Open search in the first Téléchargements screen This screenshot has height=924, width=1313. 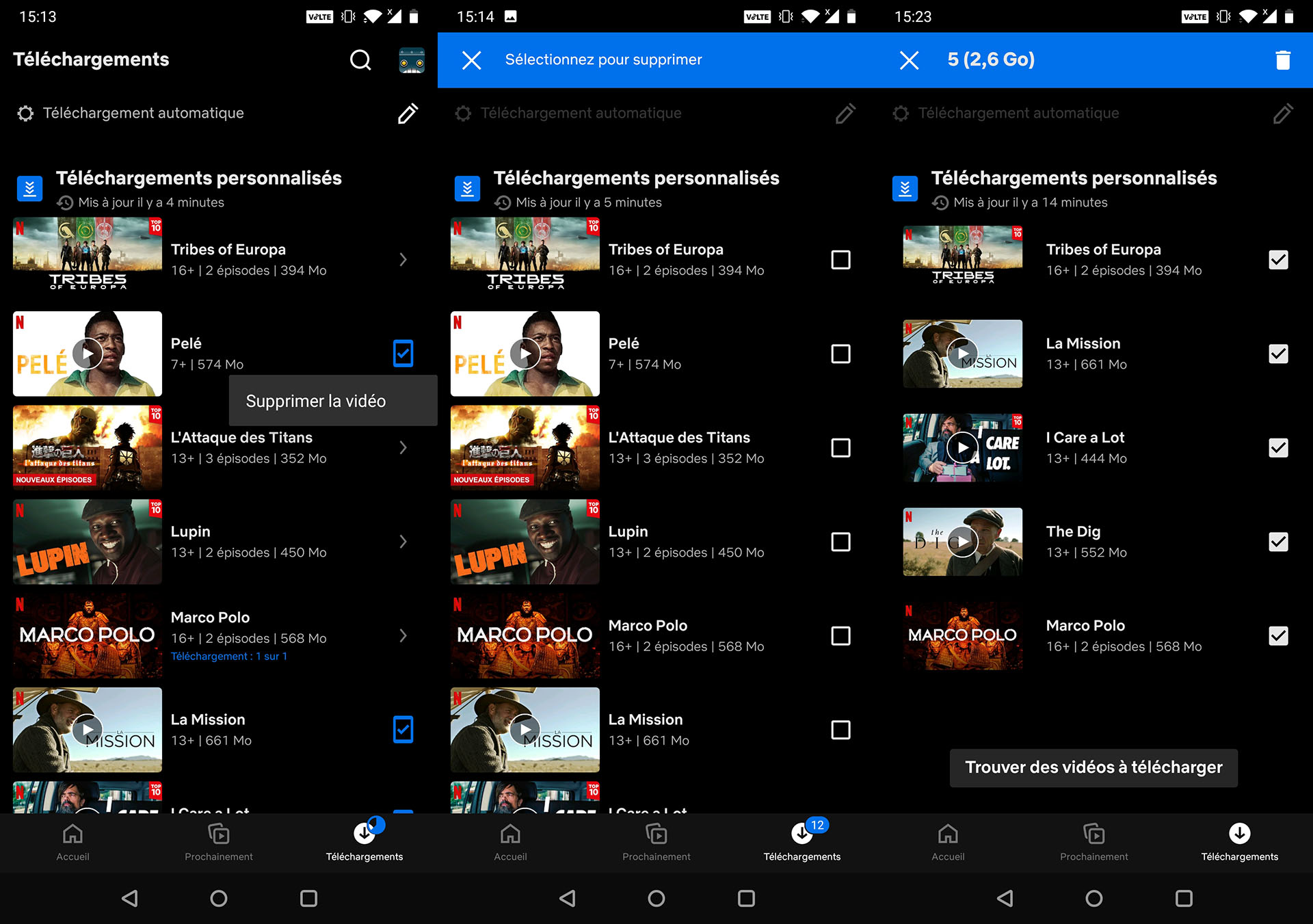[360, 60]
